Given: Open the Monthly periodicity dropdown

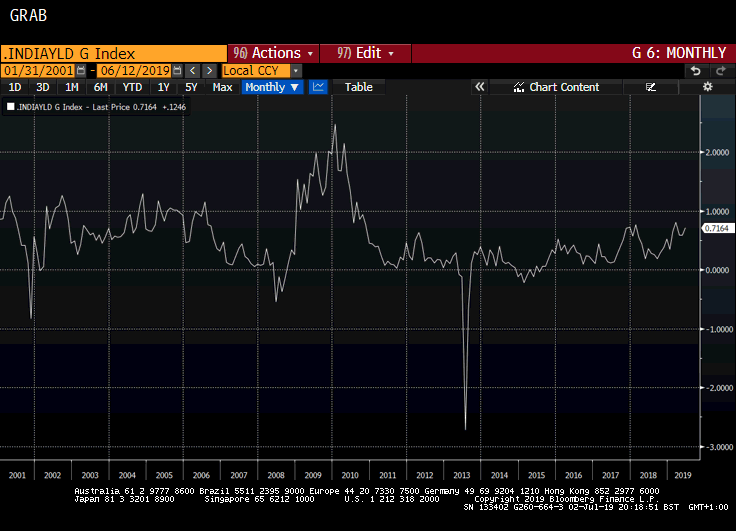Looking at the screenshot, I should click(272, 87).
